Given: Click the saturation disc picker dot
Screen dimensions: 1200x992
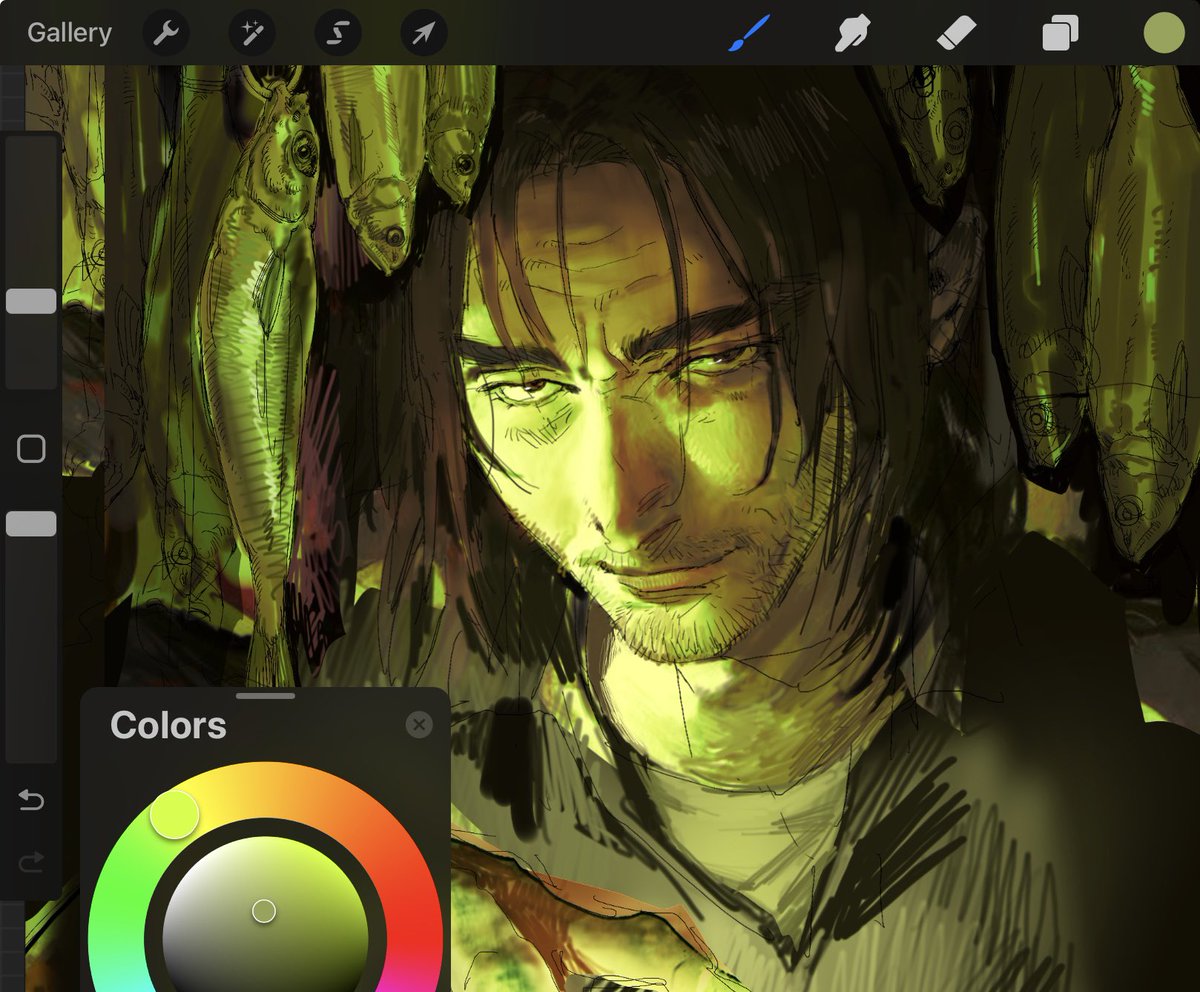Looking at the screenshot, I should pyautogui.click(x=264, y=911).
